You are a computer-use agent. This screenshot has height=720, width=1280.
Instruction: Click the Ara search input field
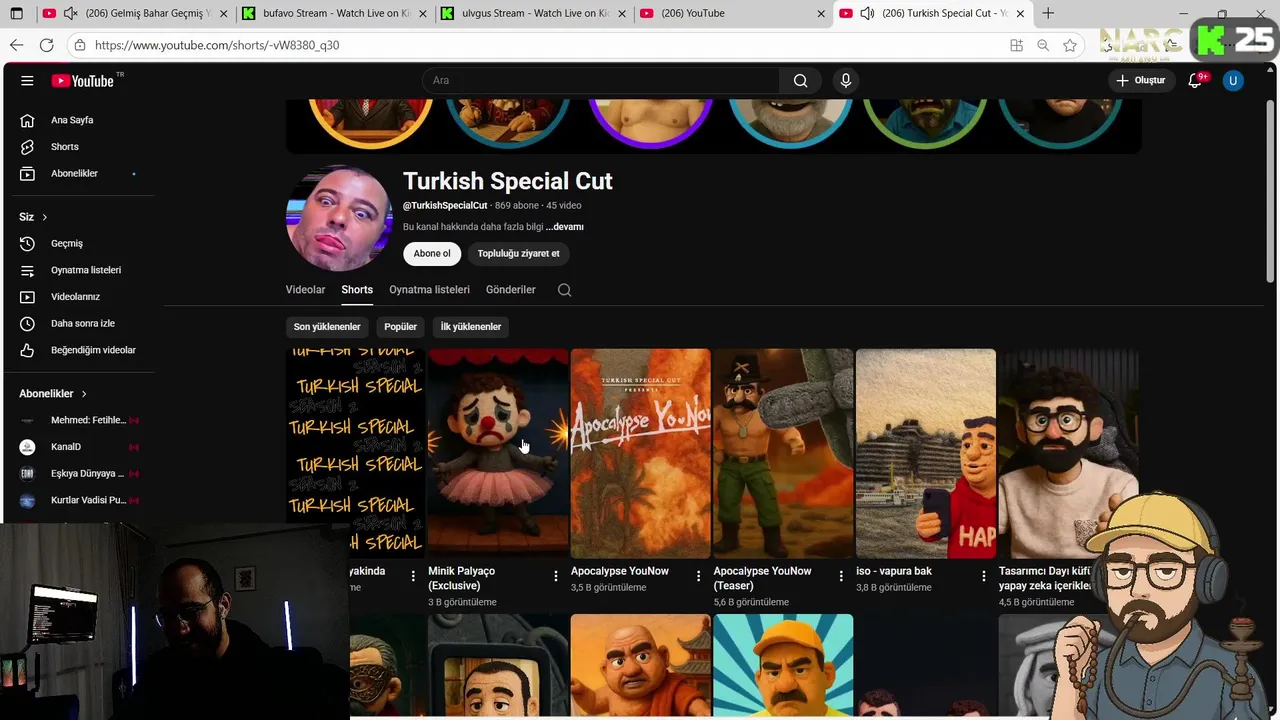point(600,81)
